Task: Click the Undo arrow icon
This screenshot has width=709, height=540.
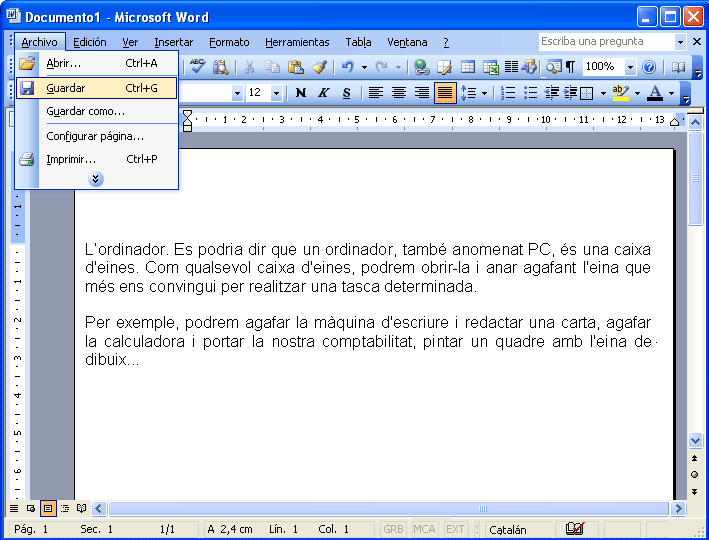Action: click(x=347, y=67)
